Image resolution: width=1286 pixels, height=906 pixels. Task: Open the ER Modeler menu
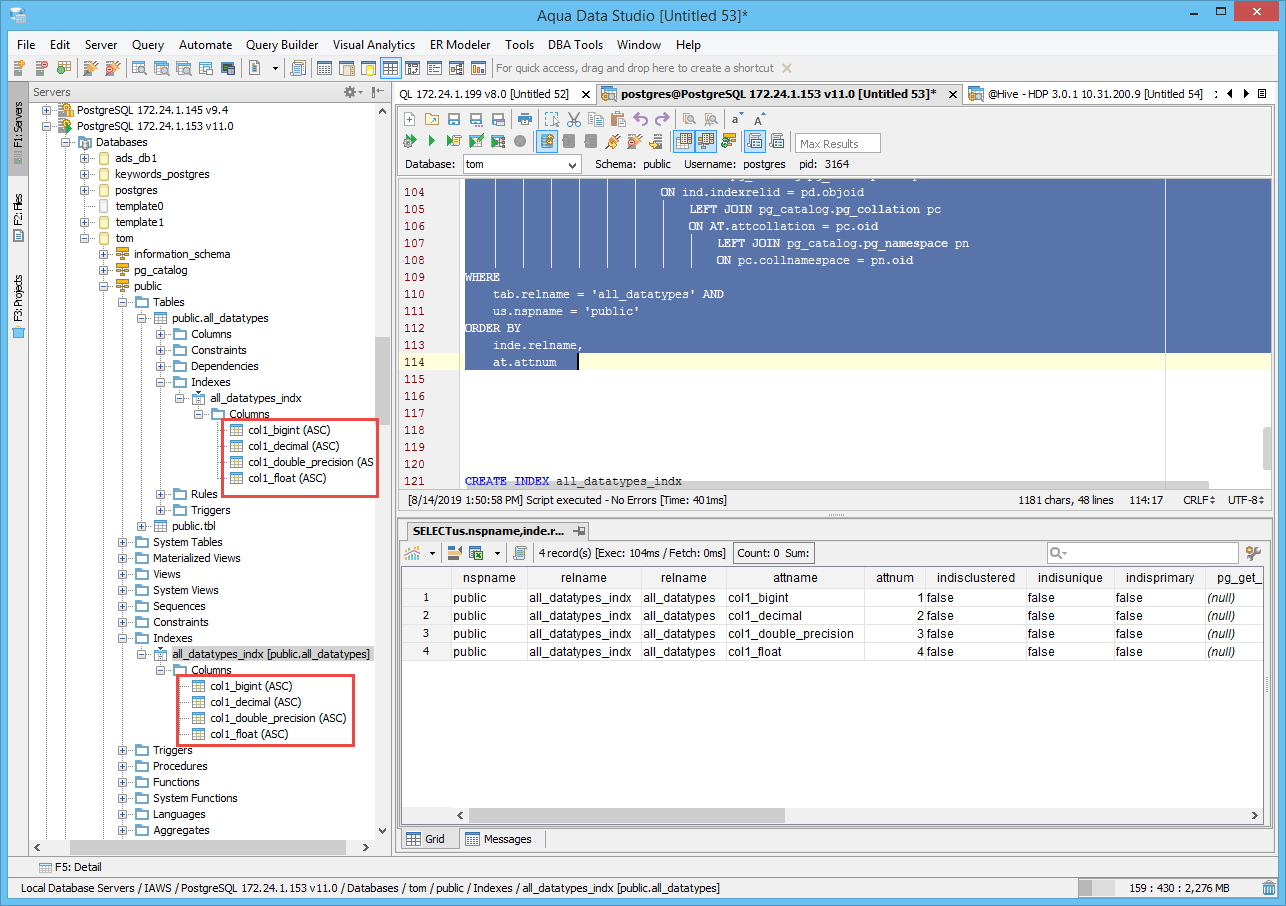460,45
